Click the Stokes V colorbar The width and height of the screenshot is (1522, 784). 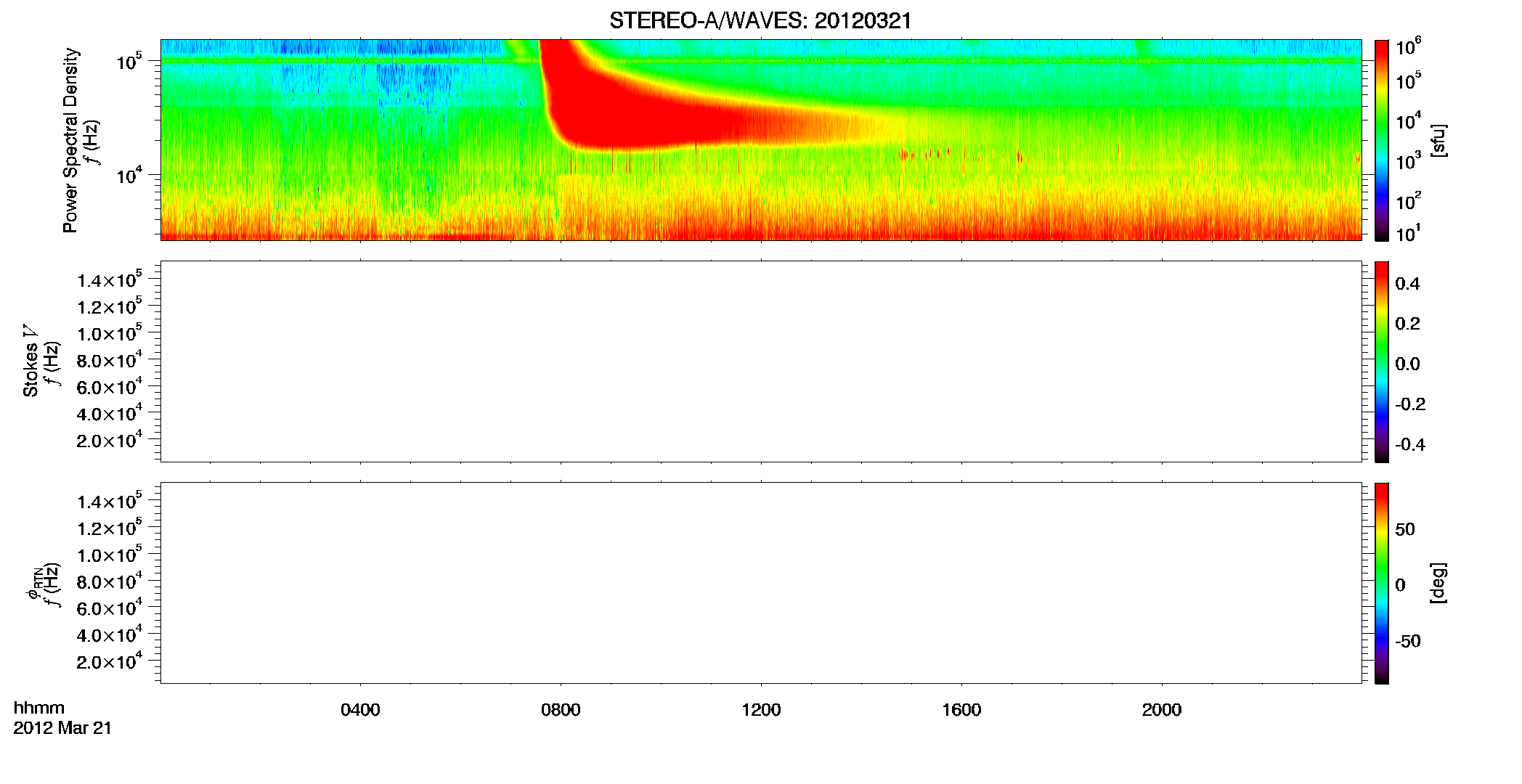(1382, 362)
